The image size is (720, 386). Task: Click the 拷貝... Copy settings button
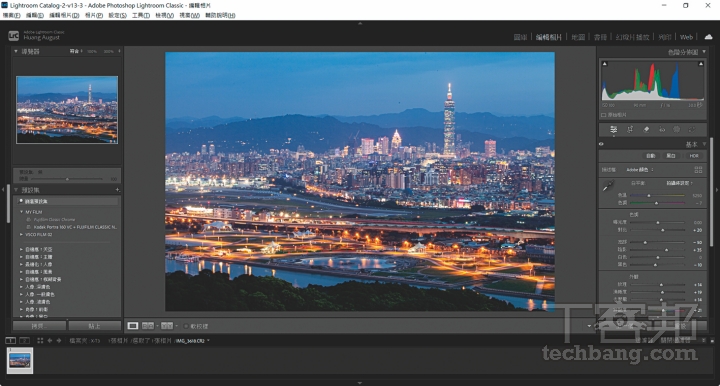tap(39, 326)
